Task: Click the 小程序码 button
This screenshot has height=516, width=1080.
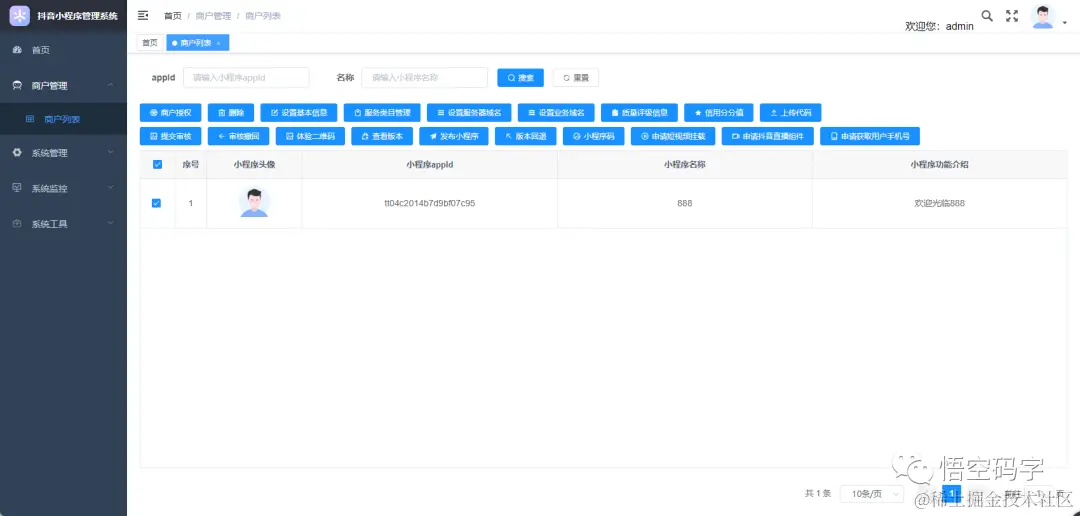Action: 594,136
